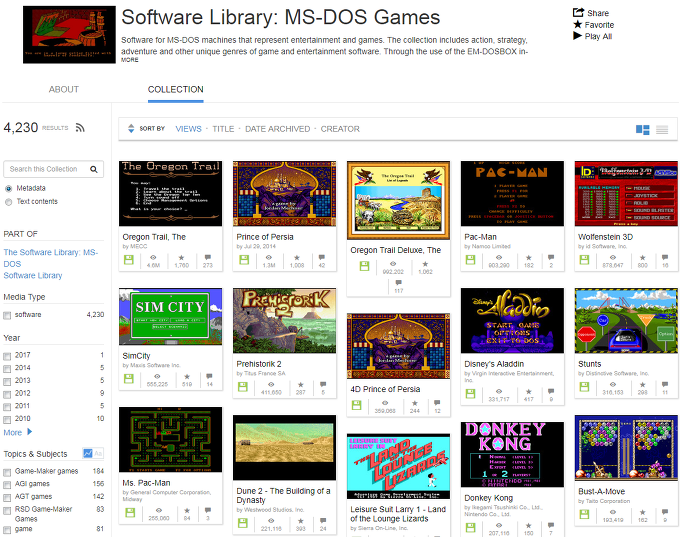Open the COLLECTION tab
This screenshot has width=680, height=537.
[x=176, y=89]
